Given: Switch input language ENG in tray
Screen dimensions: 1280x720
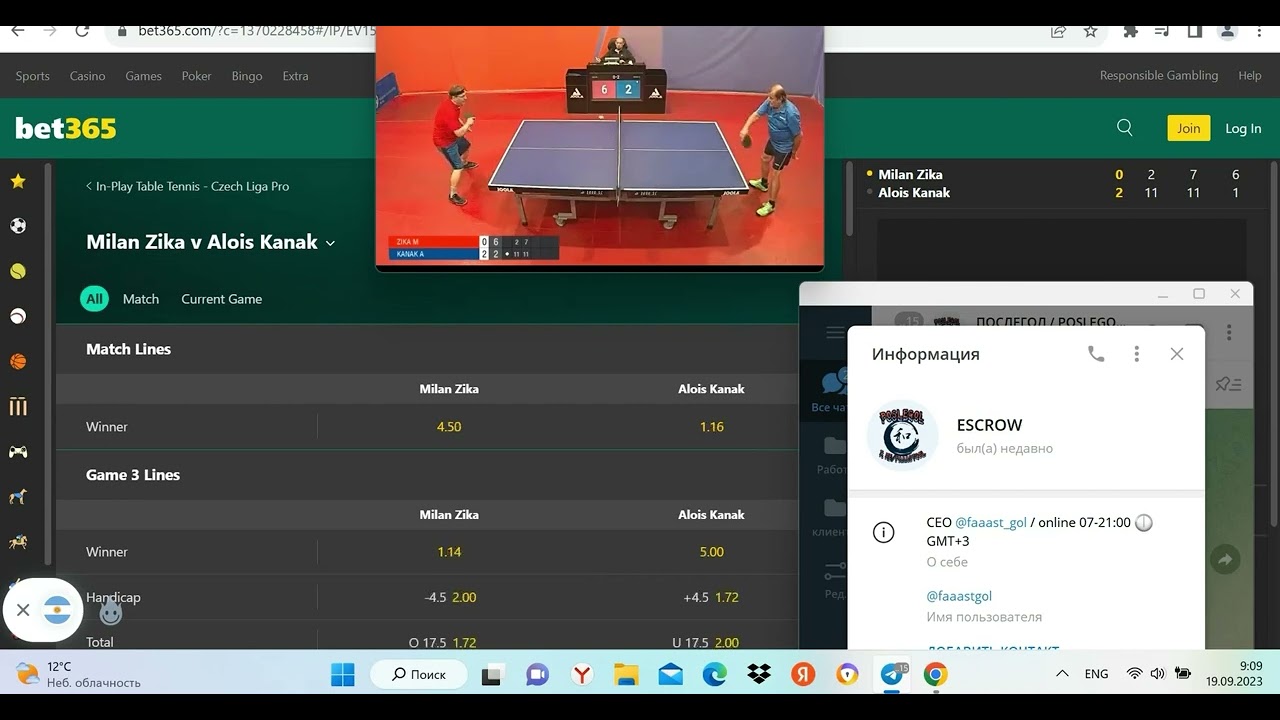Looking at the screenshot, I should click(1096, 675).
